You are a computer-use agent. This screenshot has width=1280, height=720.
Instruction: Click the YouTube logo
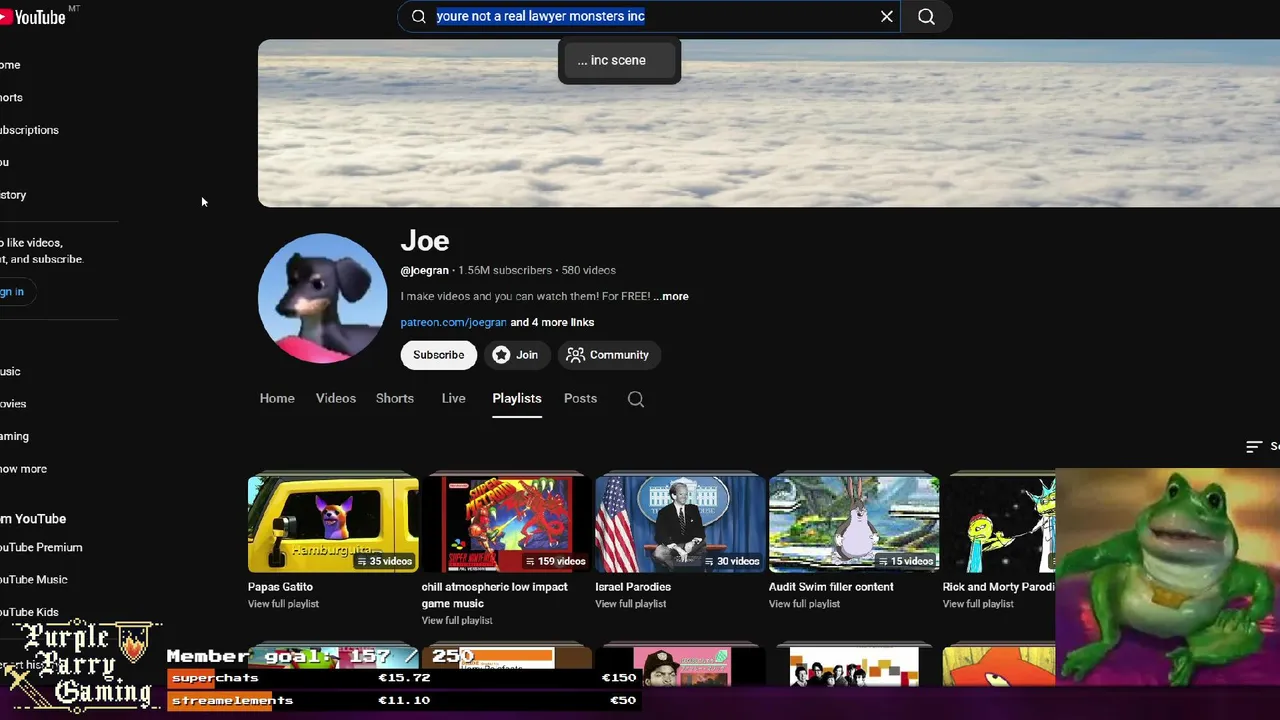[33, 16]
